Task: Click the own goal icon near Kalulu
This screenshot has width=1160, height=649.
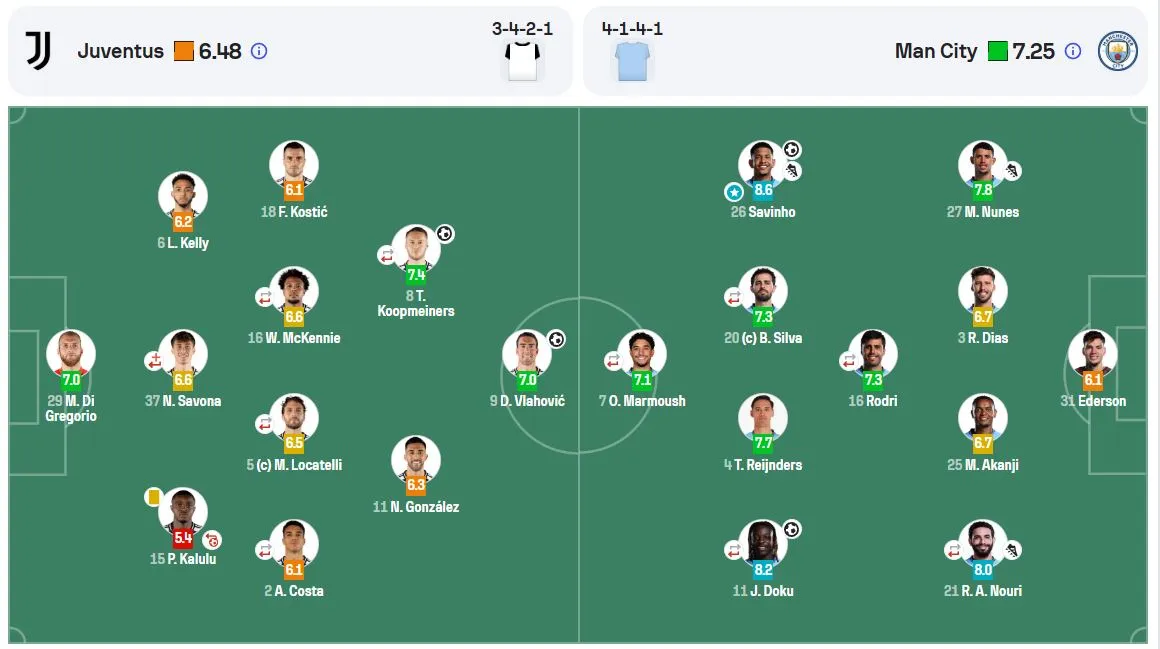Action: [x=212, y=540]
